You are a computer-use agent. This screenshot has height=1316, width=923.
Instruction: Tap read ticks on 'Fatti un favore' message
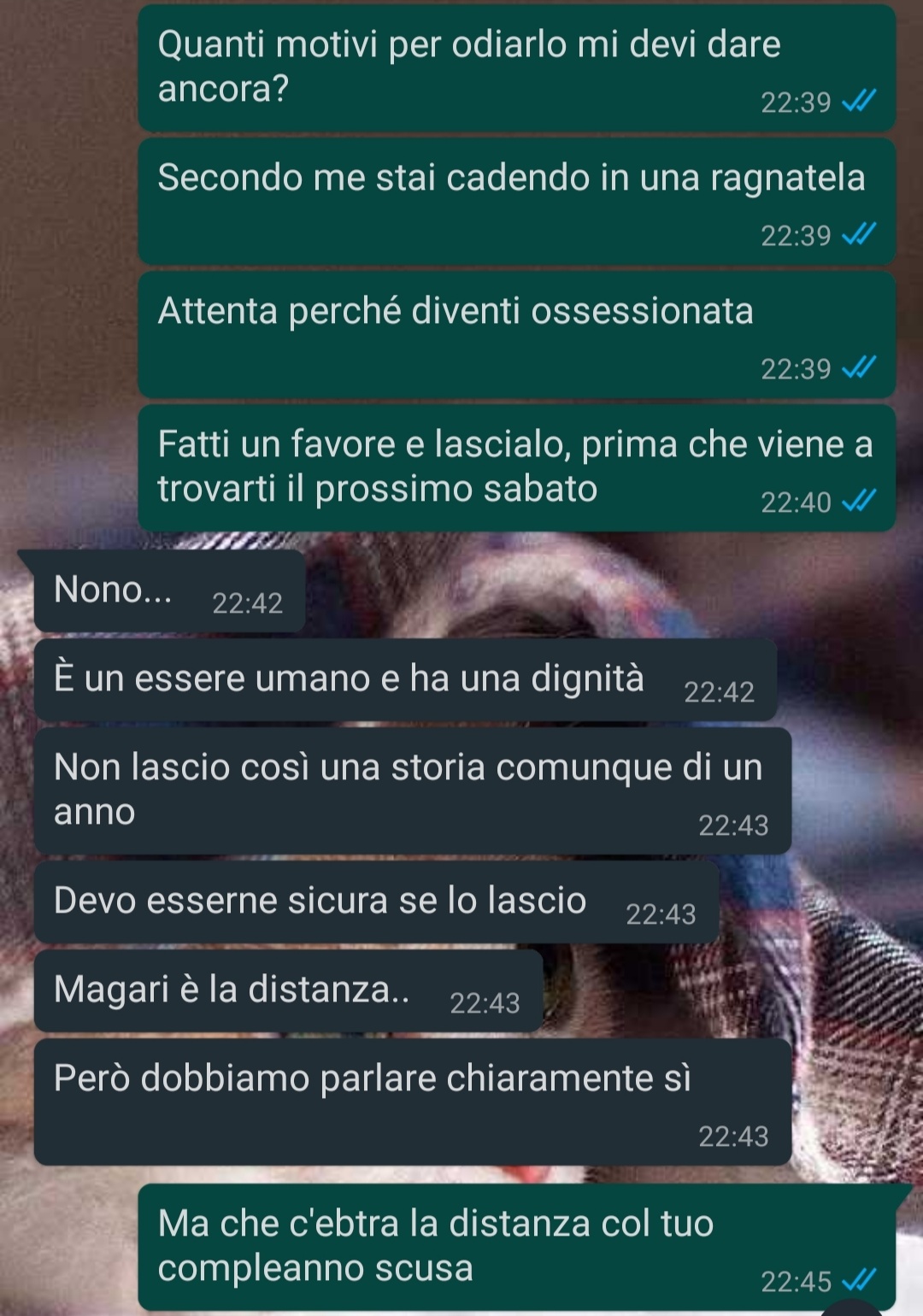pos(859,502)
